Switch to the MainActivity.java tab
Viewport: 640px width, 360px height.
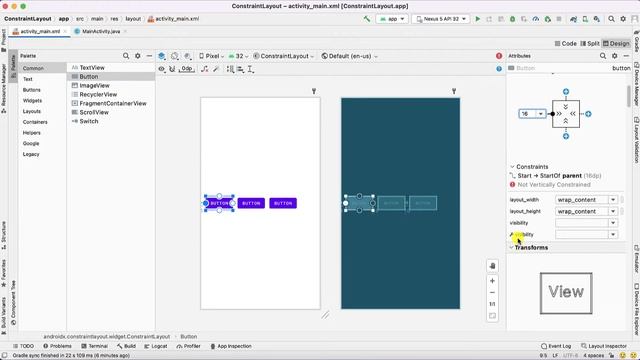101,31
